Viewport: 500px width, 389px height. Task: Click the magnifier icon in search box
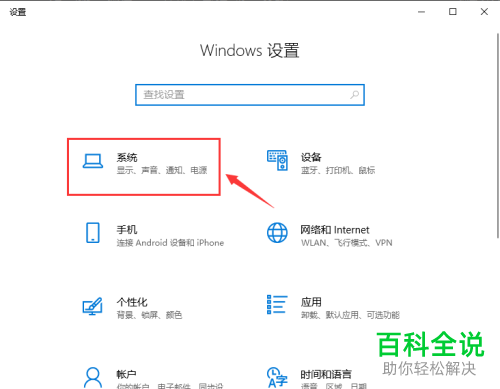tap(354, 95)
